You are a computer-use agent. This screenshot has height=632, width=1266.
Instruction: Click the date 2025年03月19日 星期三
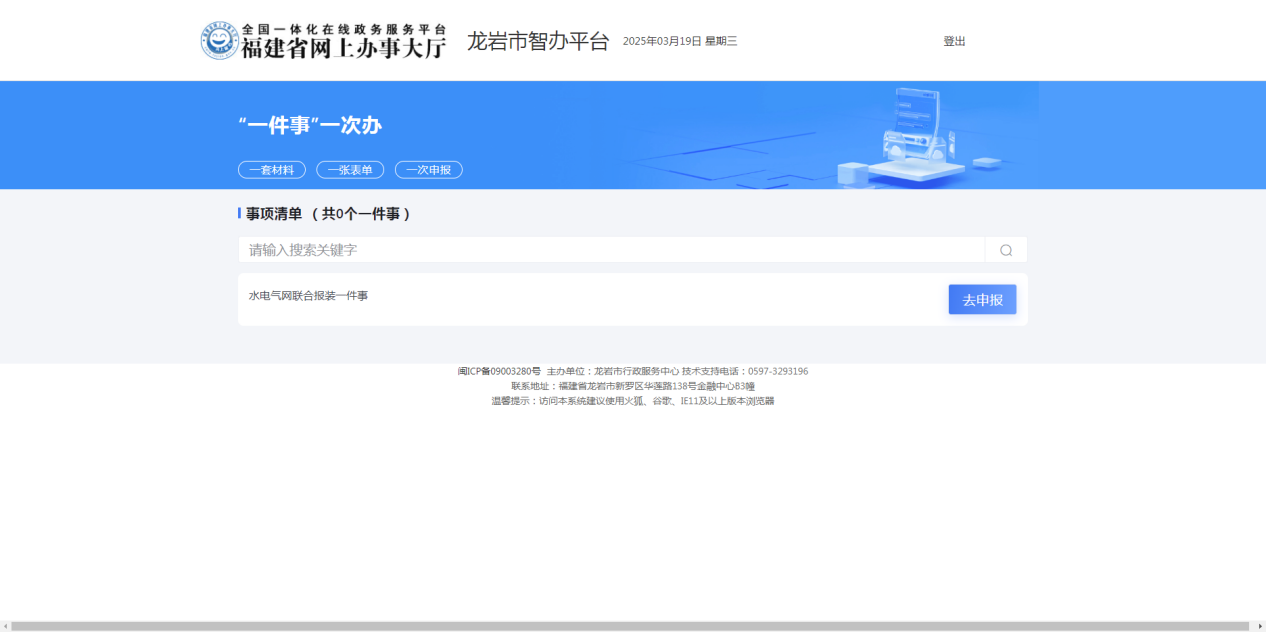pos(680,41)
